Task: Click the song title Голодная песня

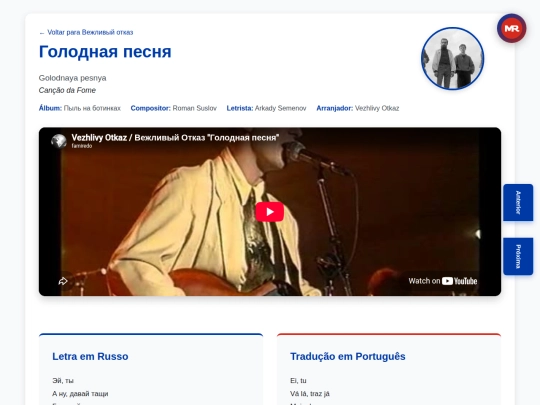Action: [105, 52]
